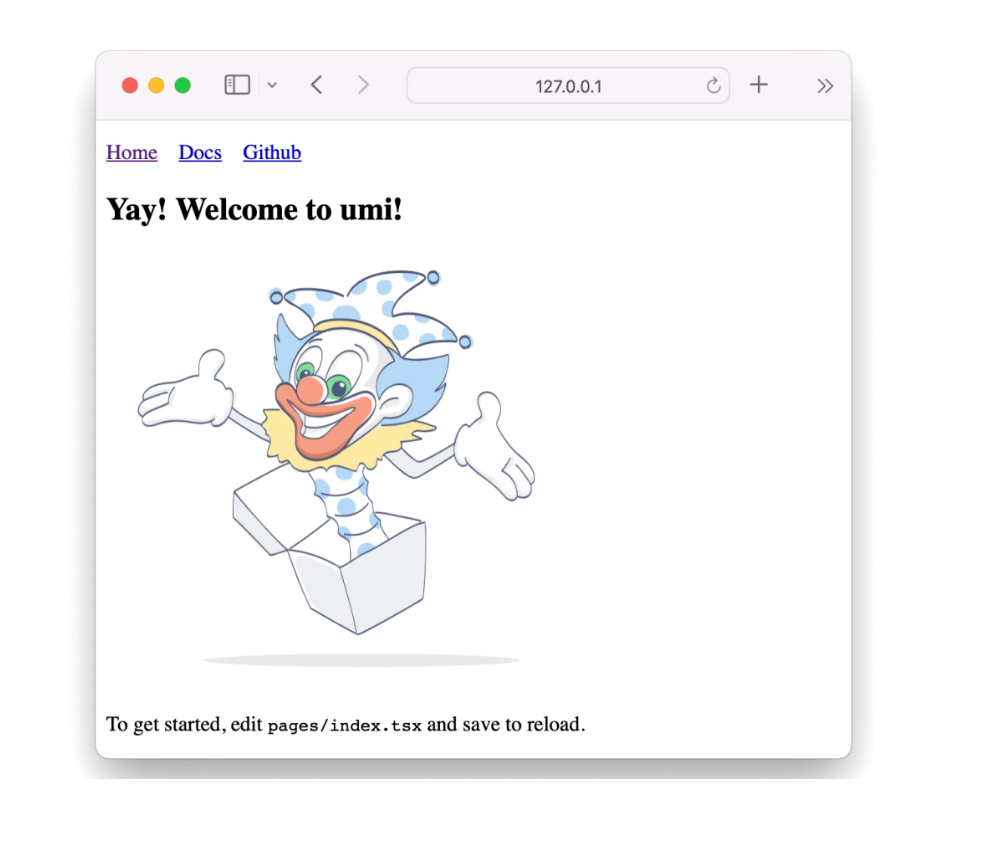Image resolution: width=986 pixels, height=844 pixels.
Task: Click the 127.0.0.1 address bar
Action: (x=568, y=86)
